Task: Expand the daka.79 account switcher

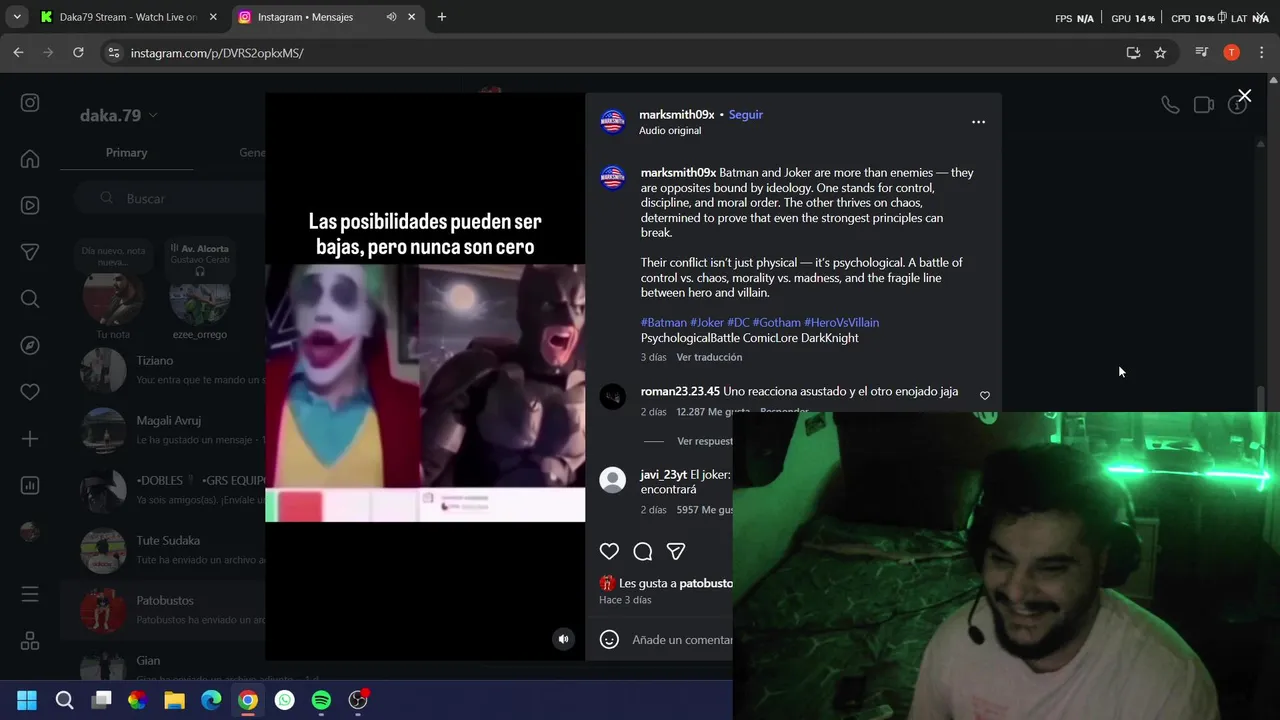Action: coord(119,115)
